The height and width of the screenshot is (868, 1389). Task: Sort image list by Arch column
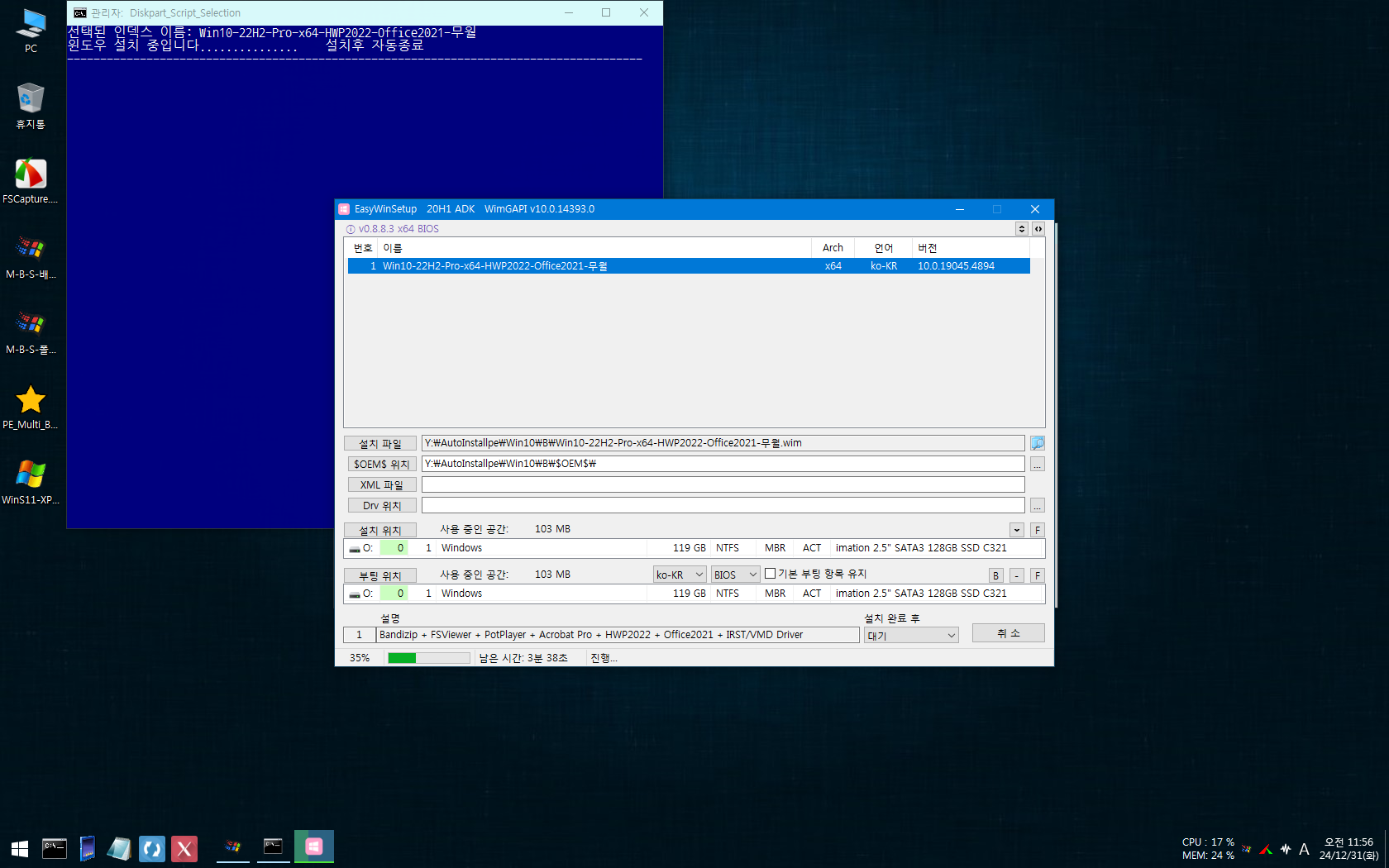coord(833,248)
